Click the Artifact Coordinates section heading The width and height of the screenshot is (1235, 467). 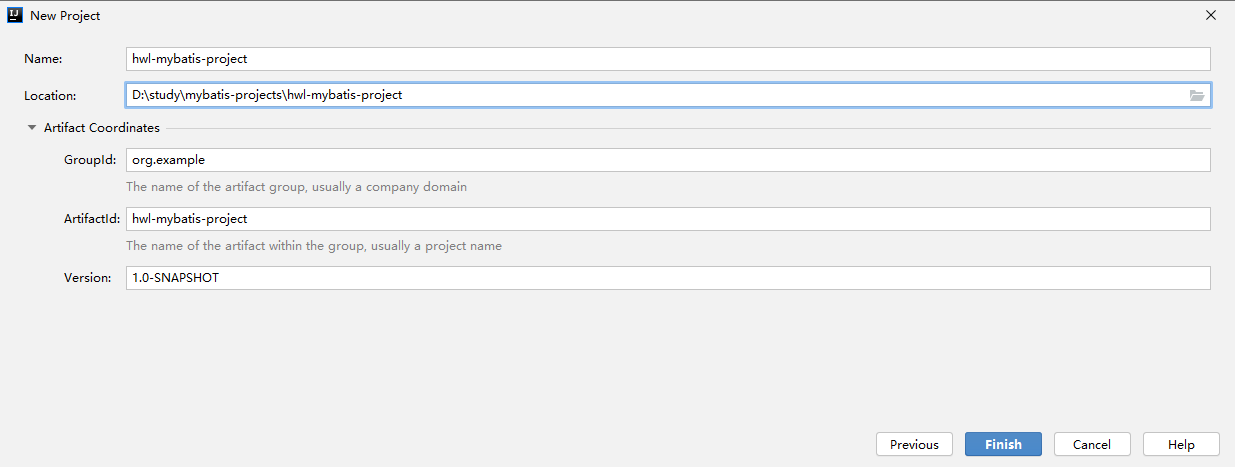(x=101, y=128)
